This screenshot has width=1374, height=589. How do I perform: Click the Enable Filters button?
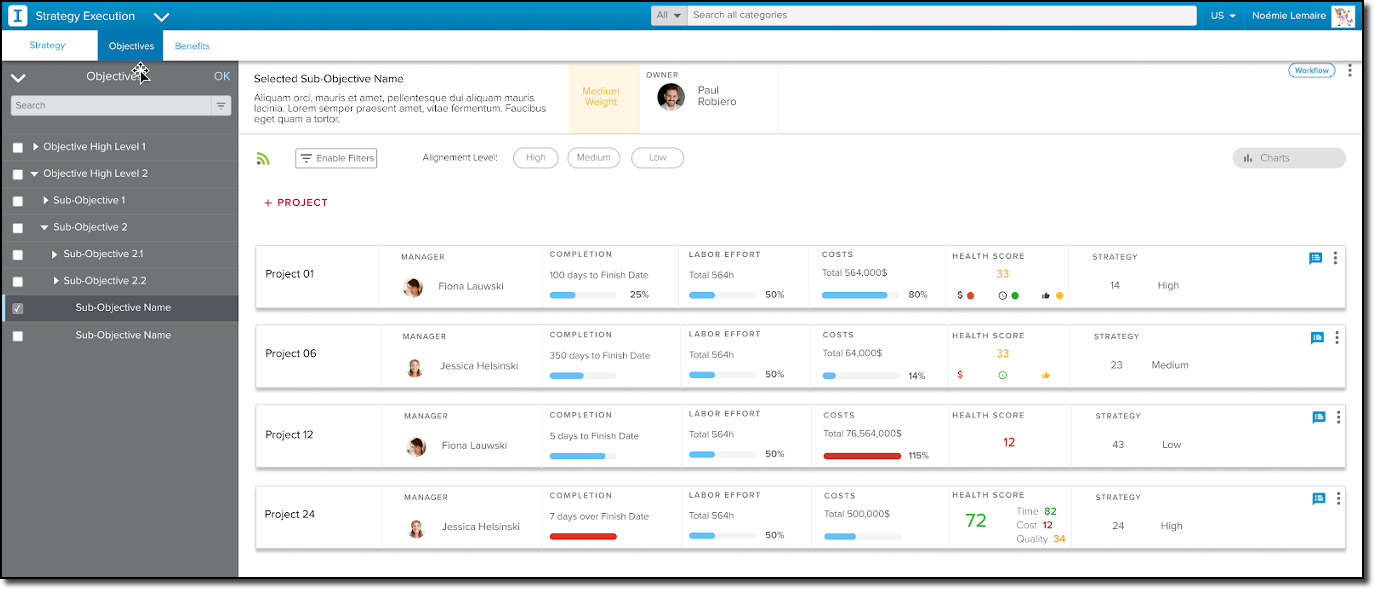coord(336,158)
